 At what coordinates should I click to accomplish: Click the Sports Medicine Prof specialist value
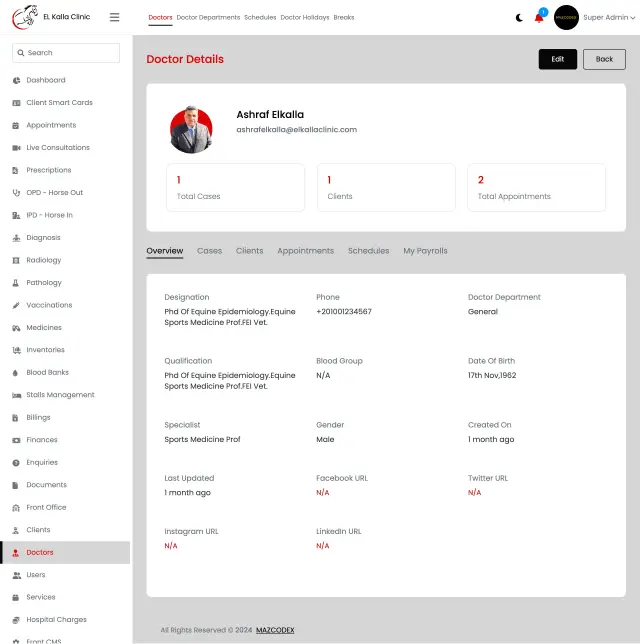coord(202,439)
